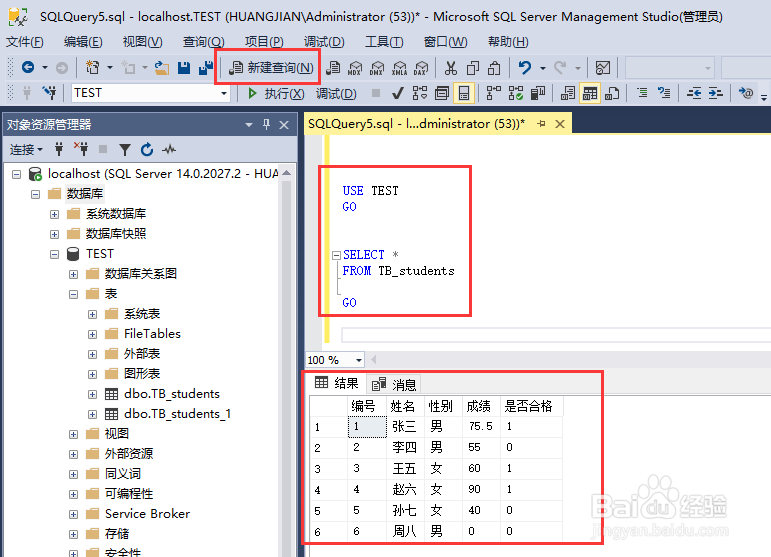Click the Object Explorer filter icon
Screen dimensions: 771x557
point(125,149)
